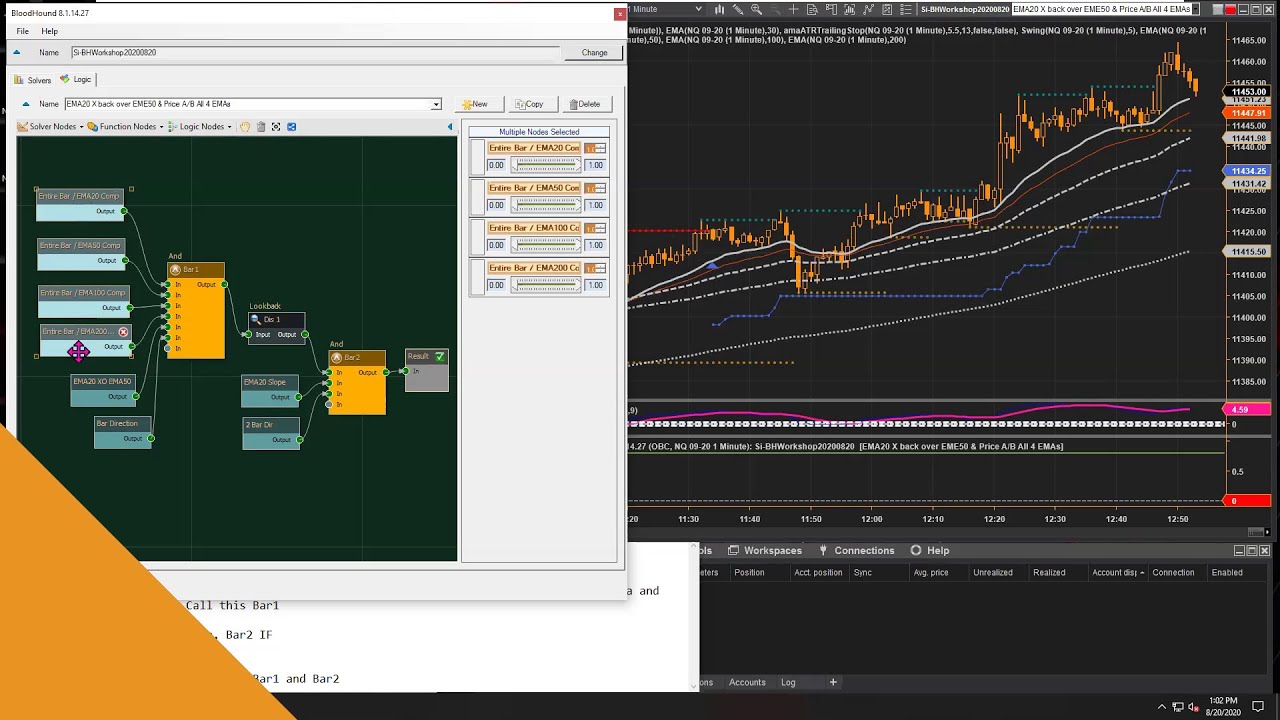The height and width of the screenshot is (720, 1280).
Task: Add a new tab with plus icon
Action: (x=833, y=682)
